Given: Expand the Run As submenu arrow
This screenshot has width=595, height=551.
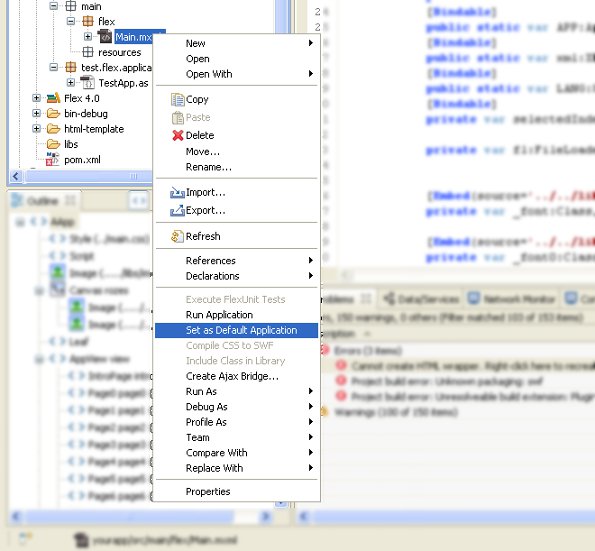Looking at the screenshot, I should (x=311, y=391).
